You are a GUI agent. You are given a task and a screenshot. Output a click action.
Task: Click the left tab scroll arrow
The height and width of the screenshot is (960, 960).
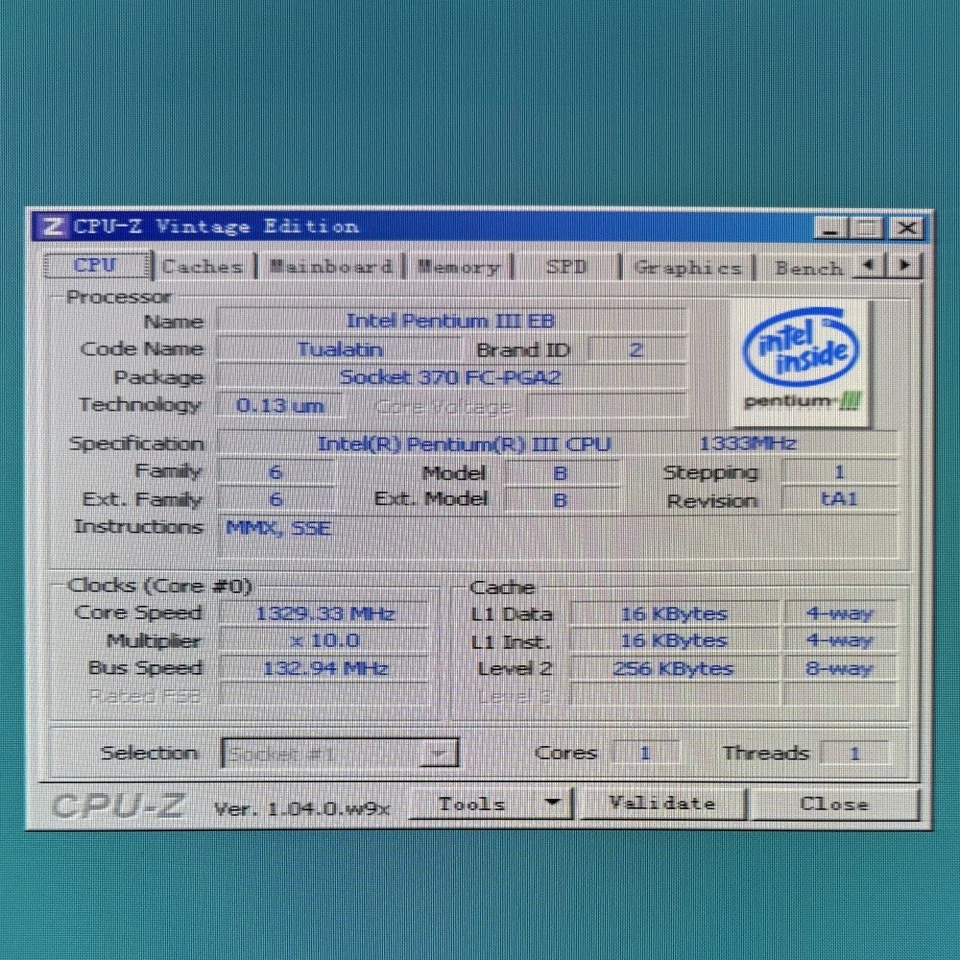(x=869, y=266)
